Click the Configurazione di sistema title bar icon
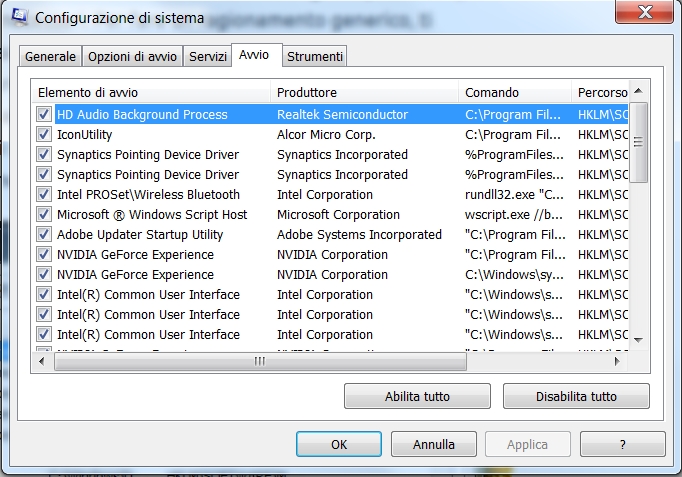The height and width of the screenshot is (477, 682). [x=19, y=17]
